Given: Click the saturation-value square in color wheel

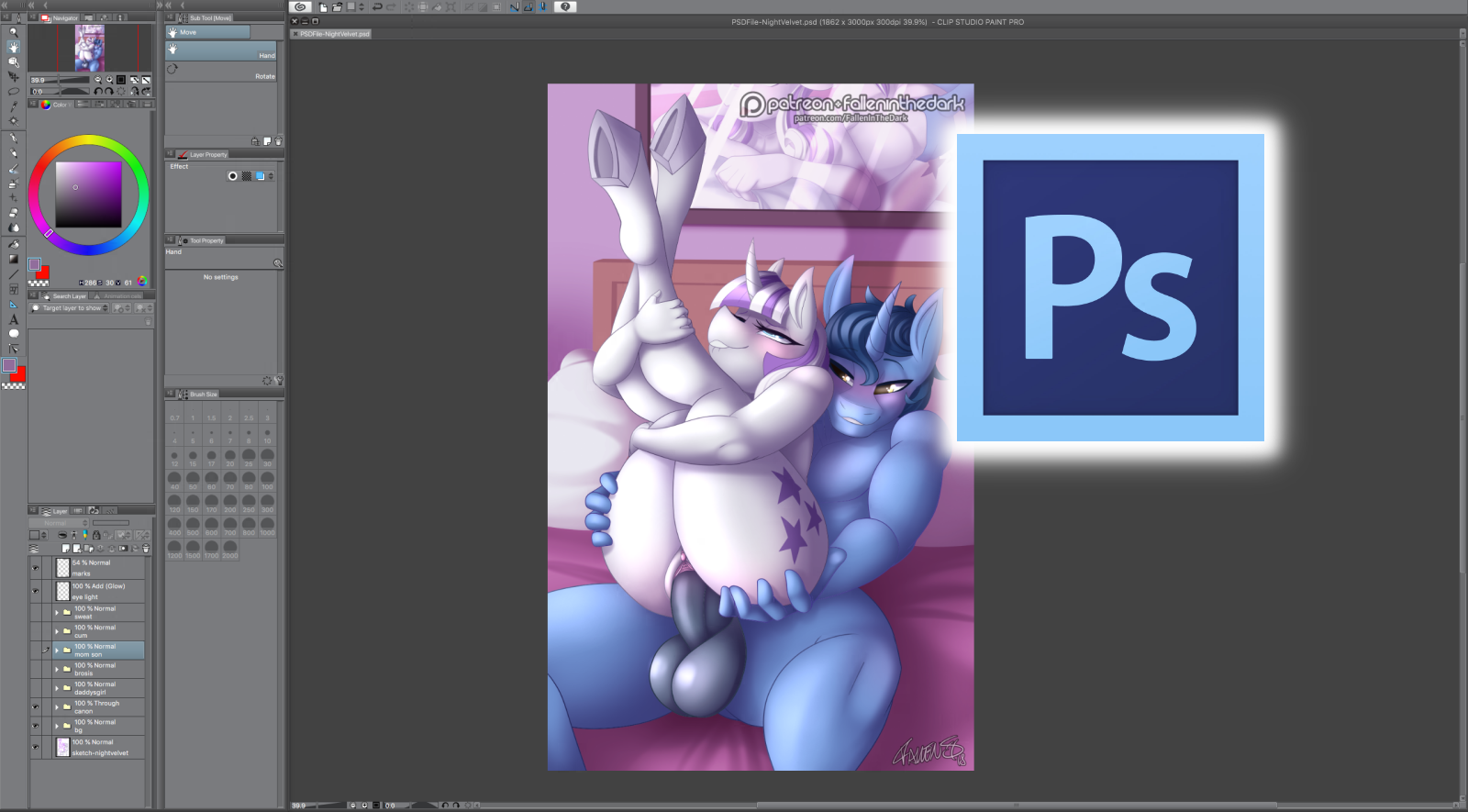Looking at the screenshot, I should pos(89,195).
